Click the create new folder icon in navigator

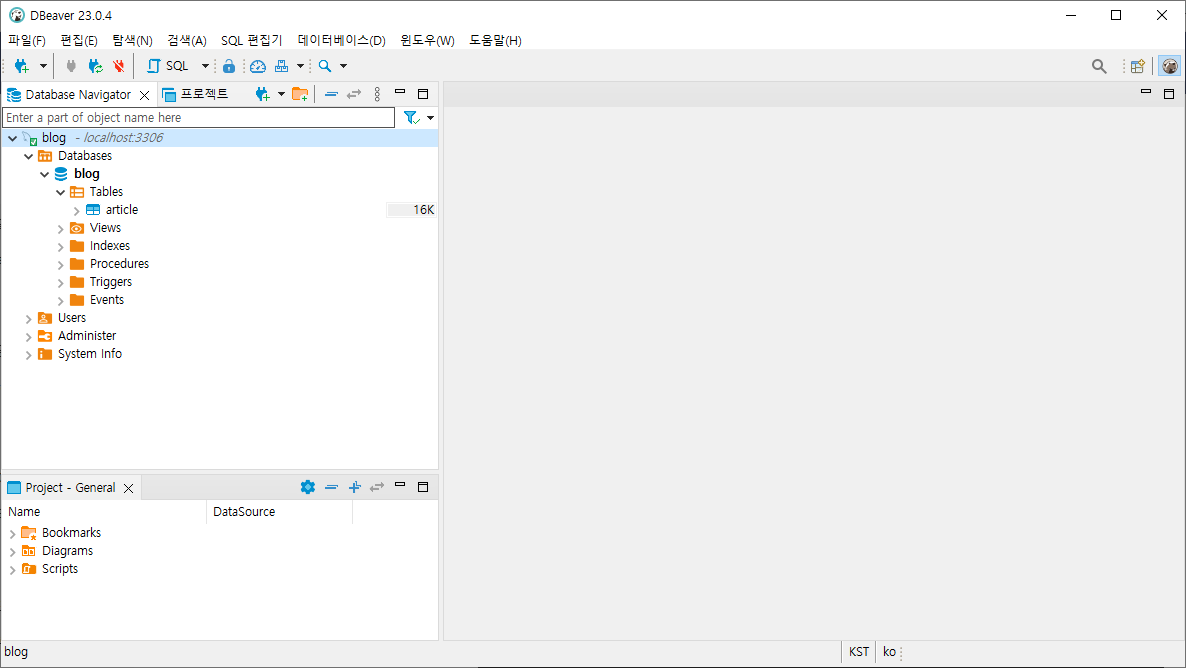coord(300,95)
